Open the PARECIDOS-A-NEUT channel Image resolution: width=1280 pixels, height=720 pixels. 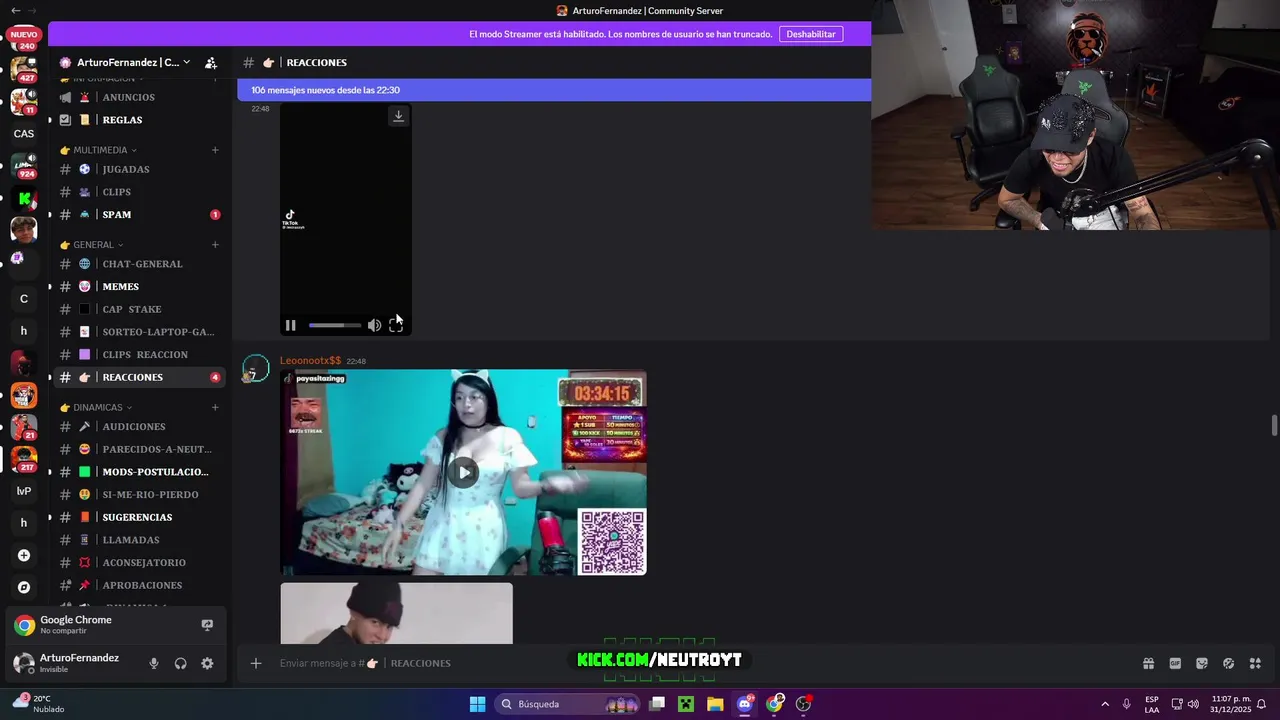(137, 449)
